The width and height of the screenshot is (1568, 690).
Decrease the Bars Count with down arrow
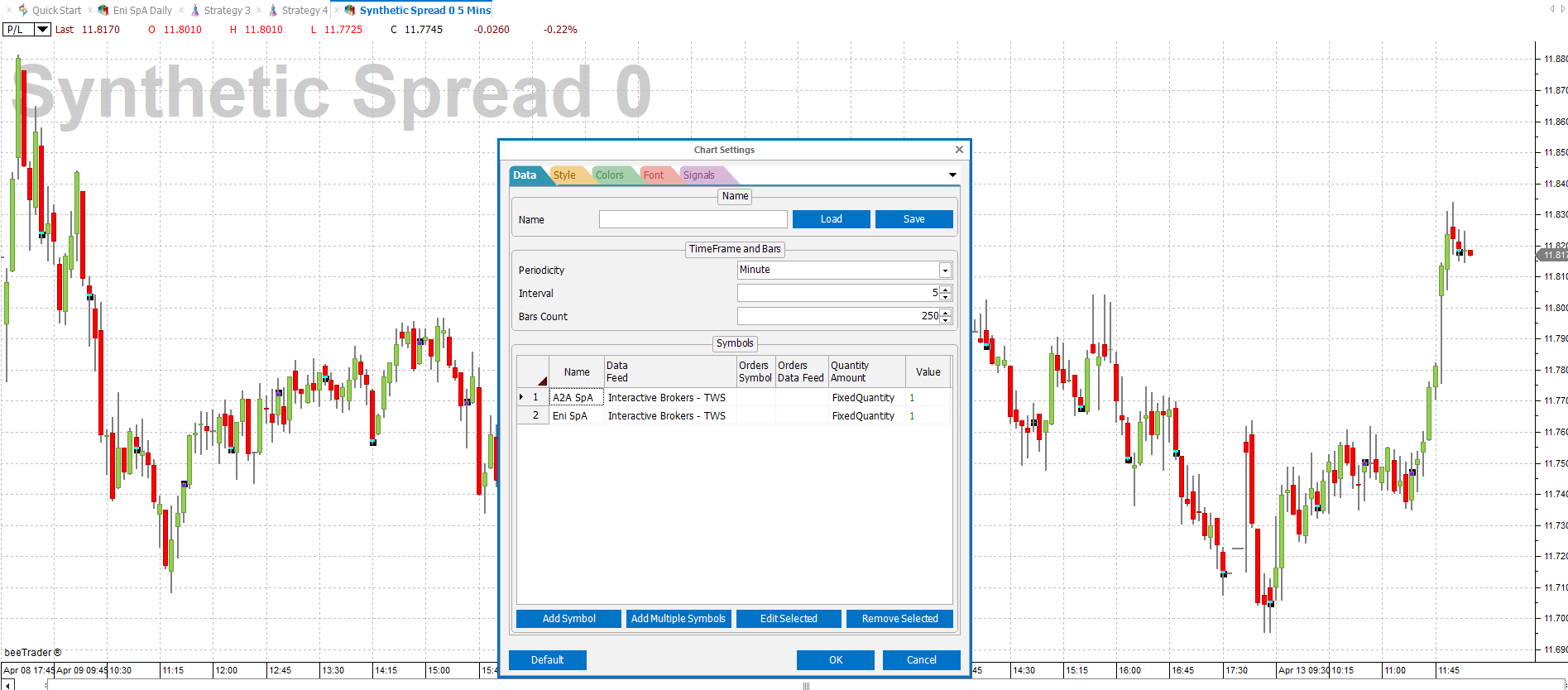pos(946,320)
